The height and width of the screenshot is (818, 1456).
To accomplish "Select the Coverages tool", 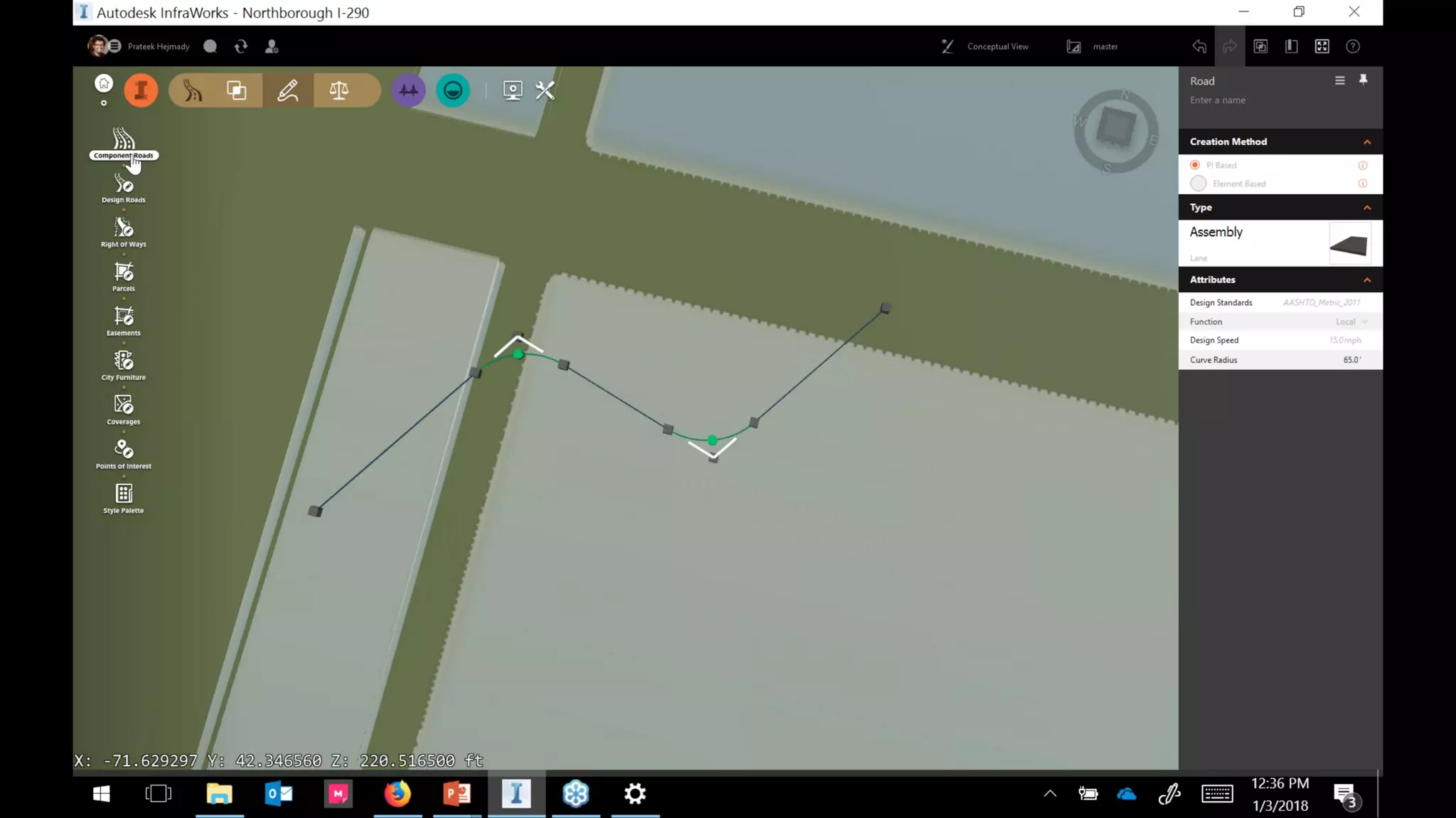I will pyautogui.click(x=124, y=410).
